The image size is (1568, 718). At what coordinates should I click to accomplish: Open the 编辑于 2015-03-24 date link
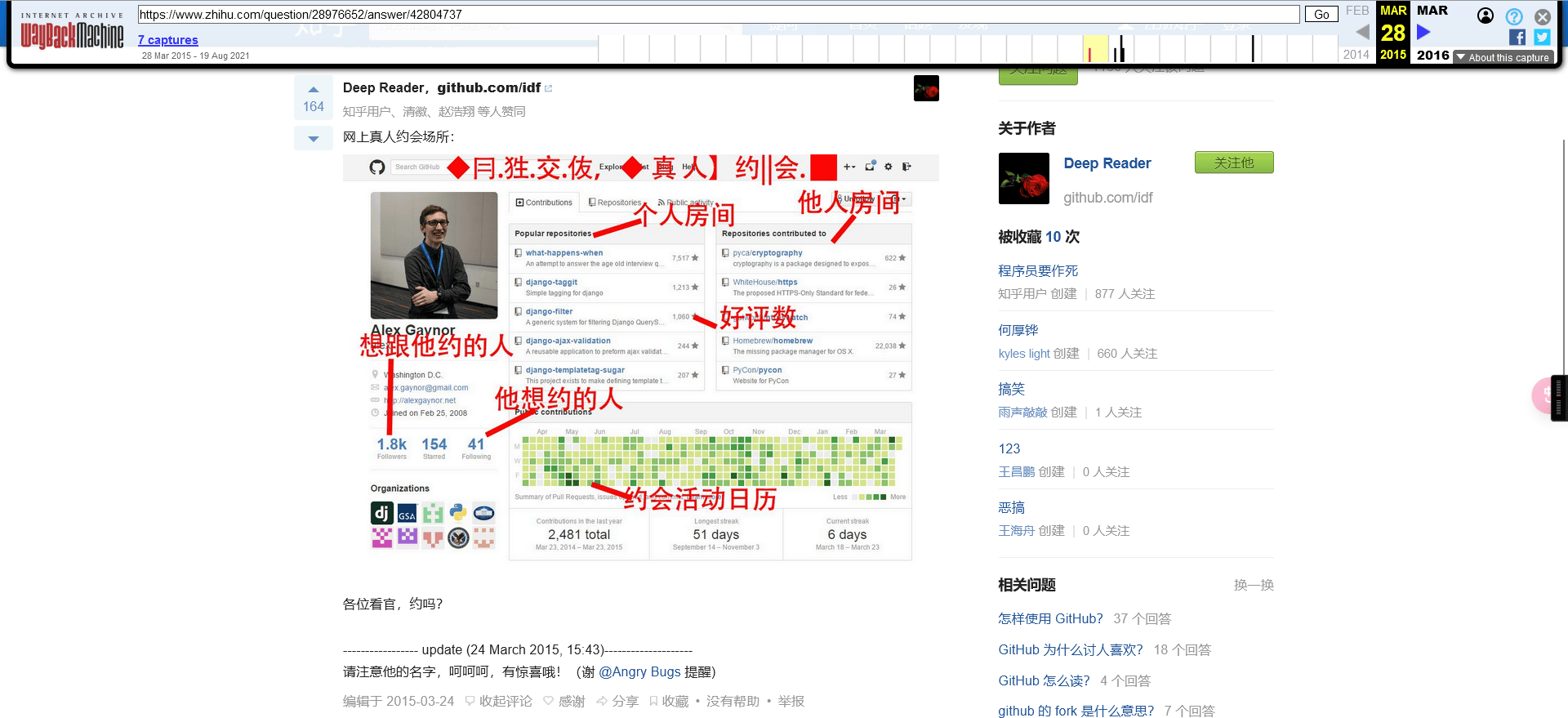coord(399,702)
